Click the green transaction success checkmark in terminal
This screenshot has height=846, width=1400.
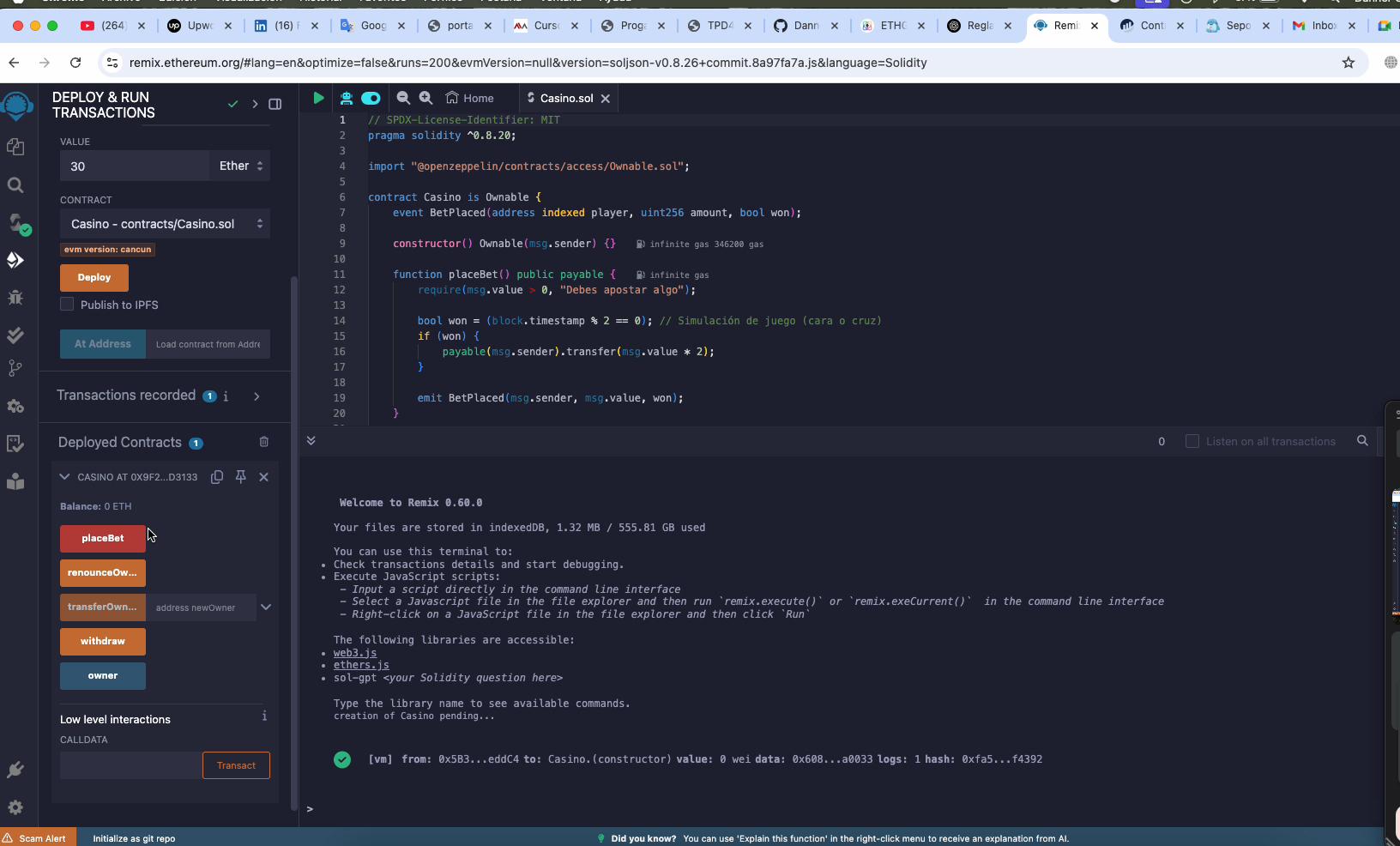tap(342, 759)
